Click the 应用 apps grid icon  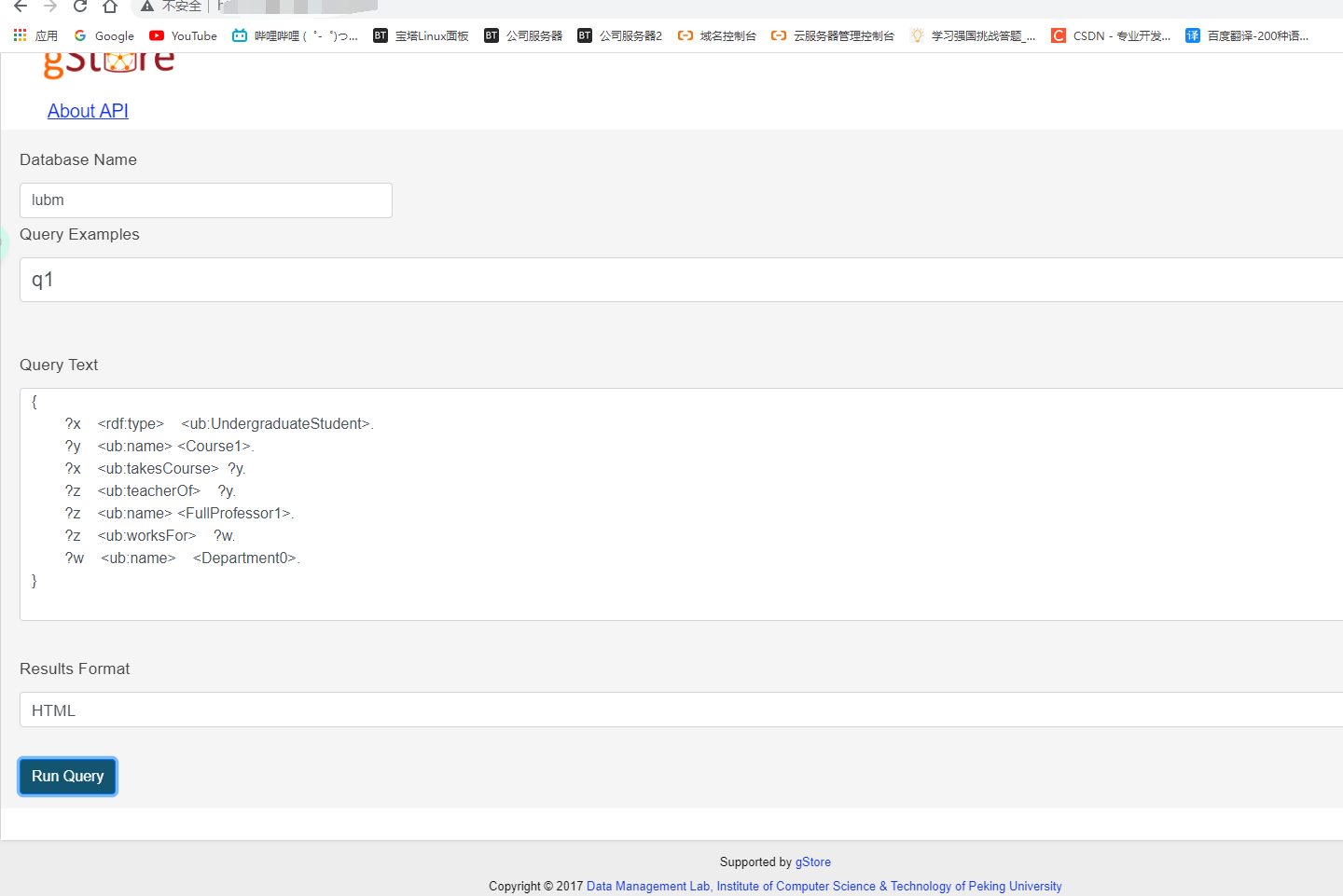19,35
